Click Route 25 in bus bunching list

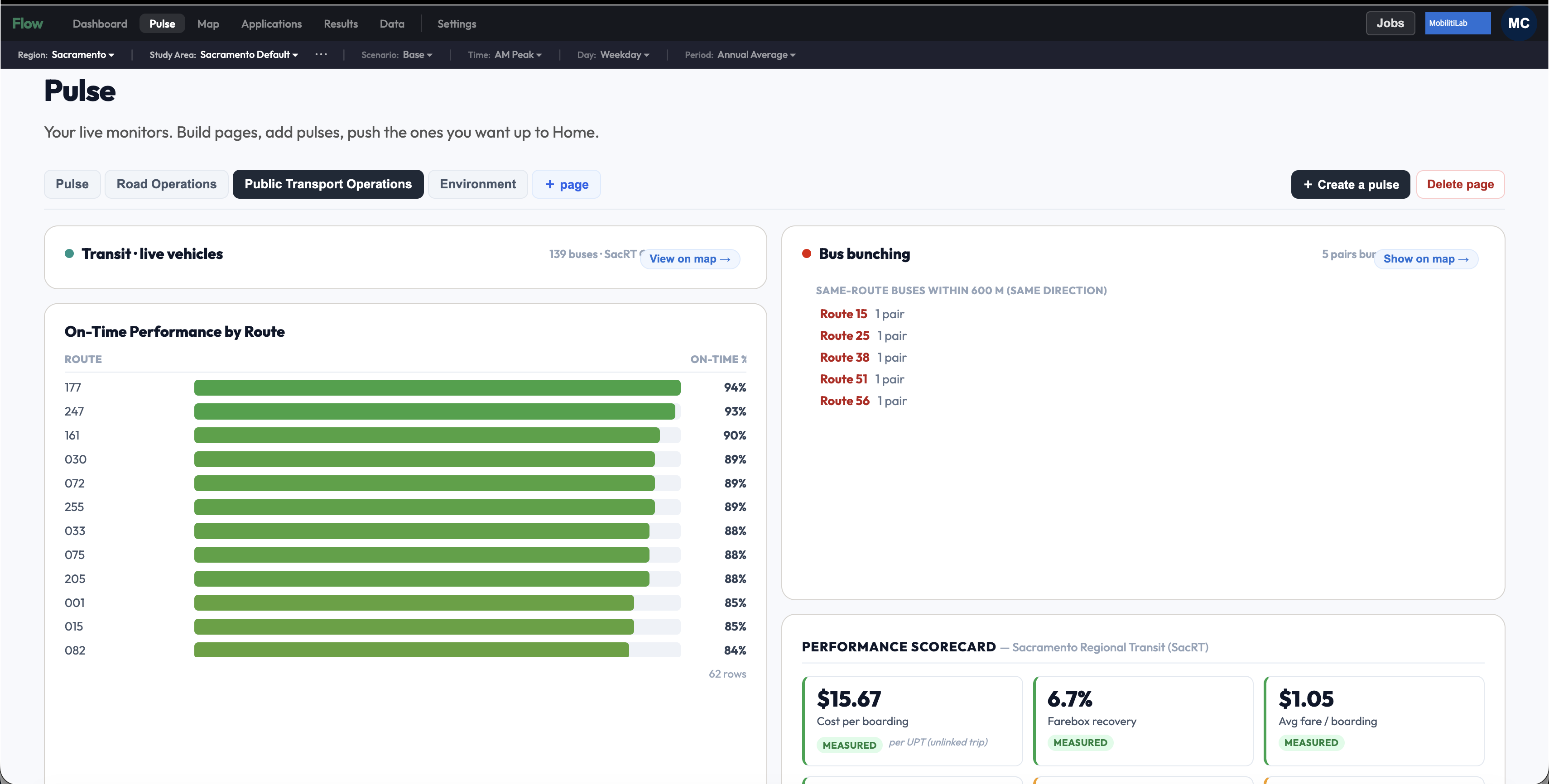pyautogui.click(x=845, y=335)
